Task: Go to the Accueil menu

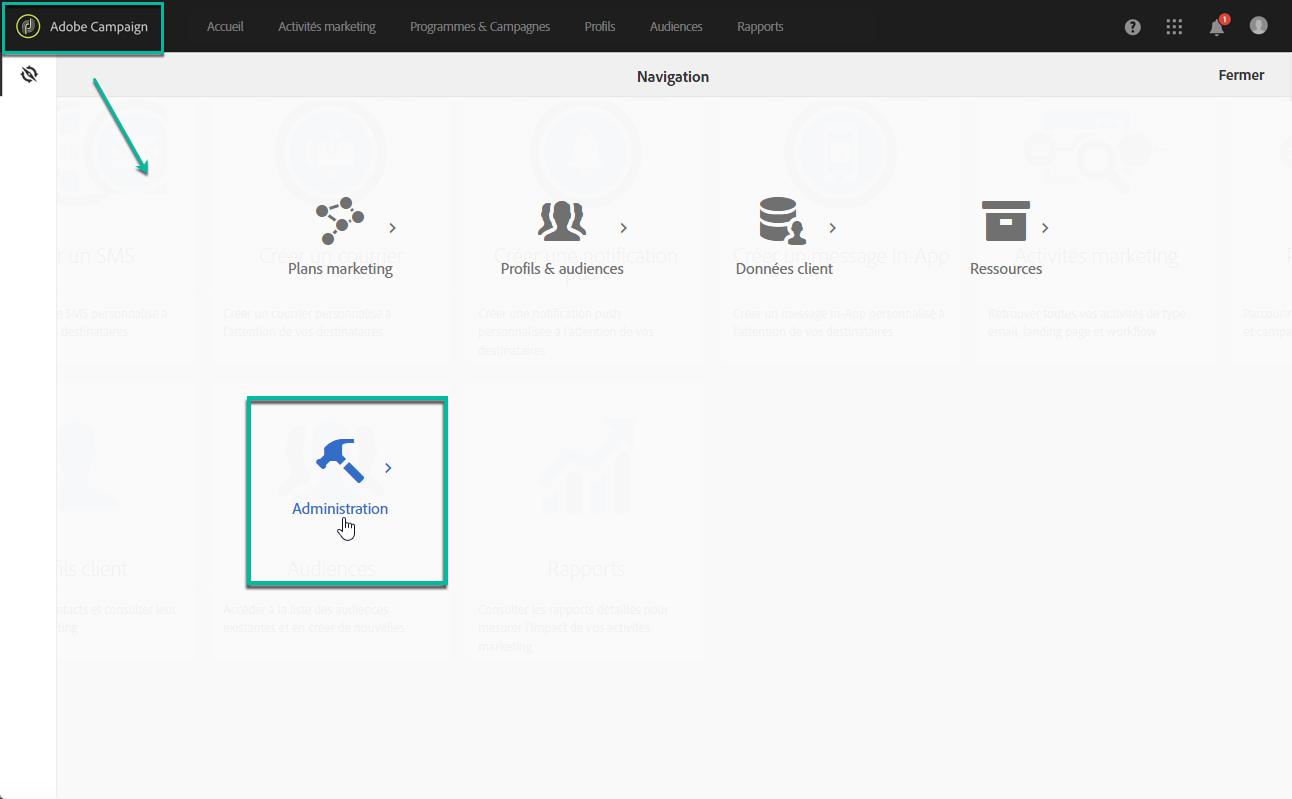Action: [x=225, y=27]
